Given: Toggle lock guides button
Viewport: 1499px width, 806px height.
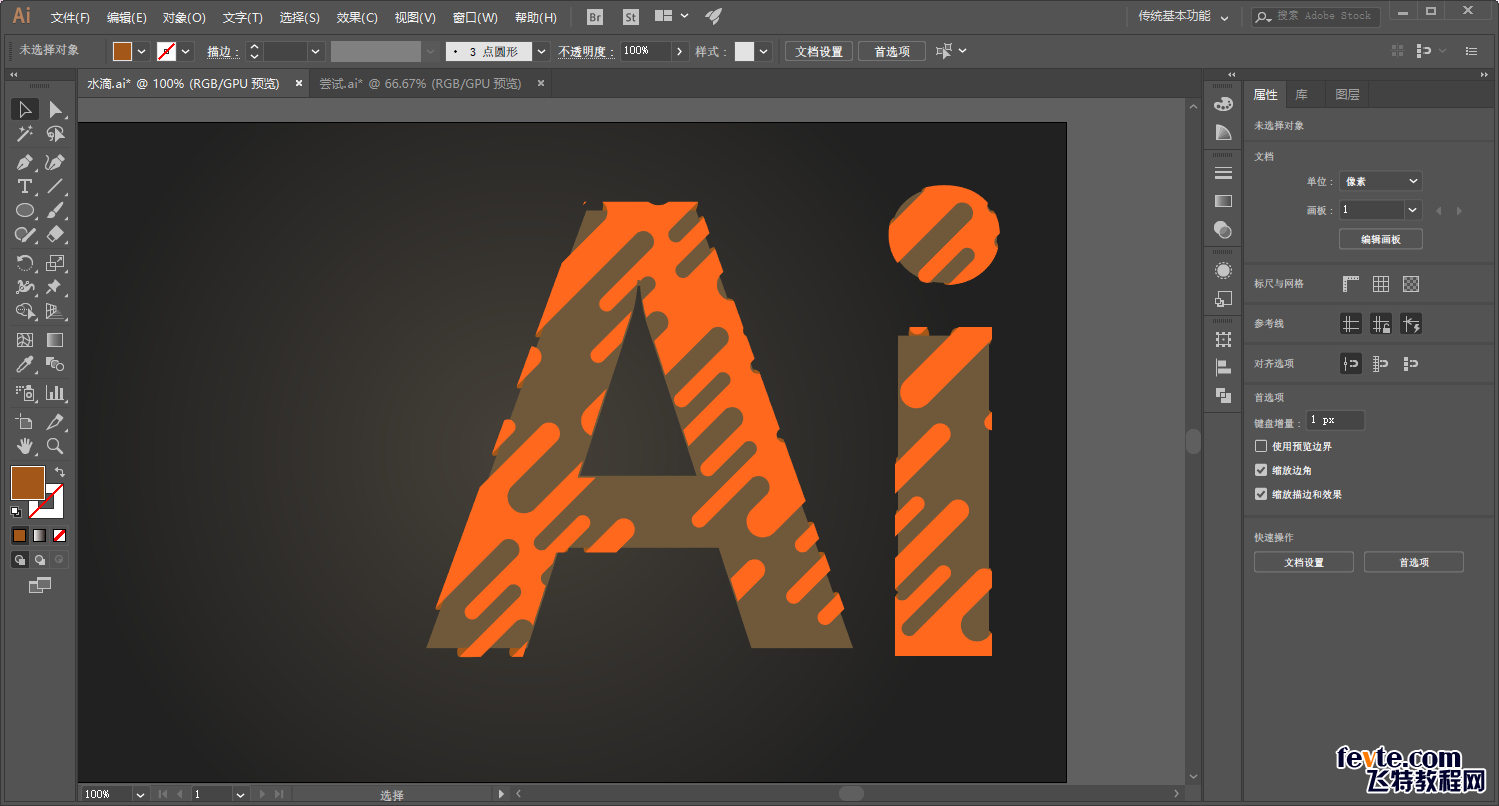Looking at the screenshot, I should point(1381,324).
